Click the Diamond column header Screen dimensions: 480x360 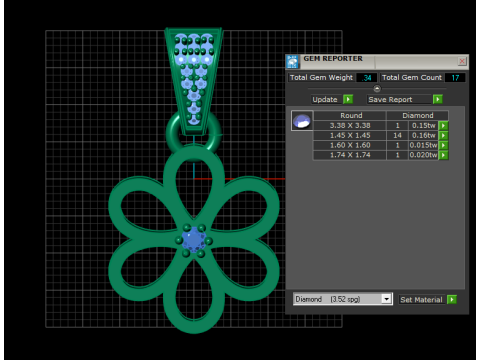[418, 115]
